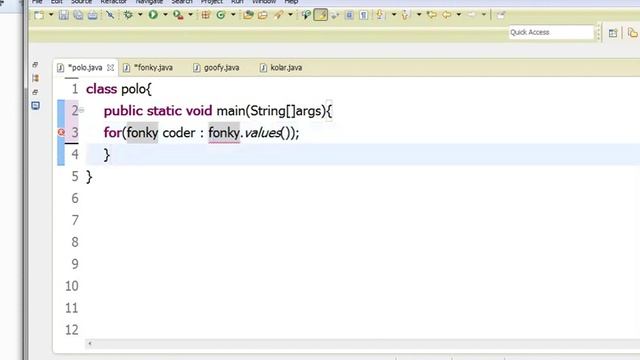The height and width of the screenshot is (360, 640).
Task: Open the Window menu
Action: [264, 2]
